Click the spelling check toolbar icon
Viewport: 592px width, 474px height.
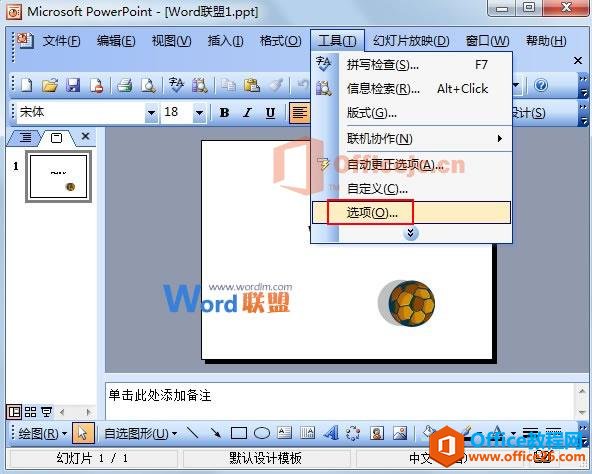pos(176,85)
